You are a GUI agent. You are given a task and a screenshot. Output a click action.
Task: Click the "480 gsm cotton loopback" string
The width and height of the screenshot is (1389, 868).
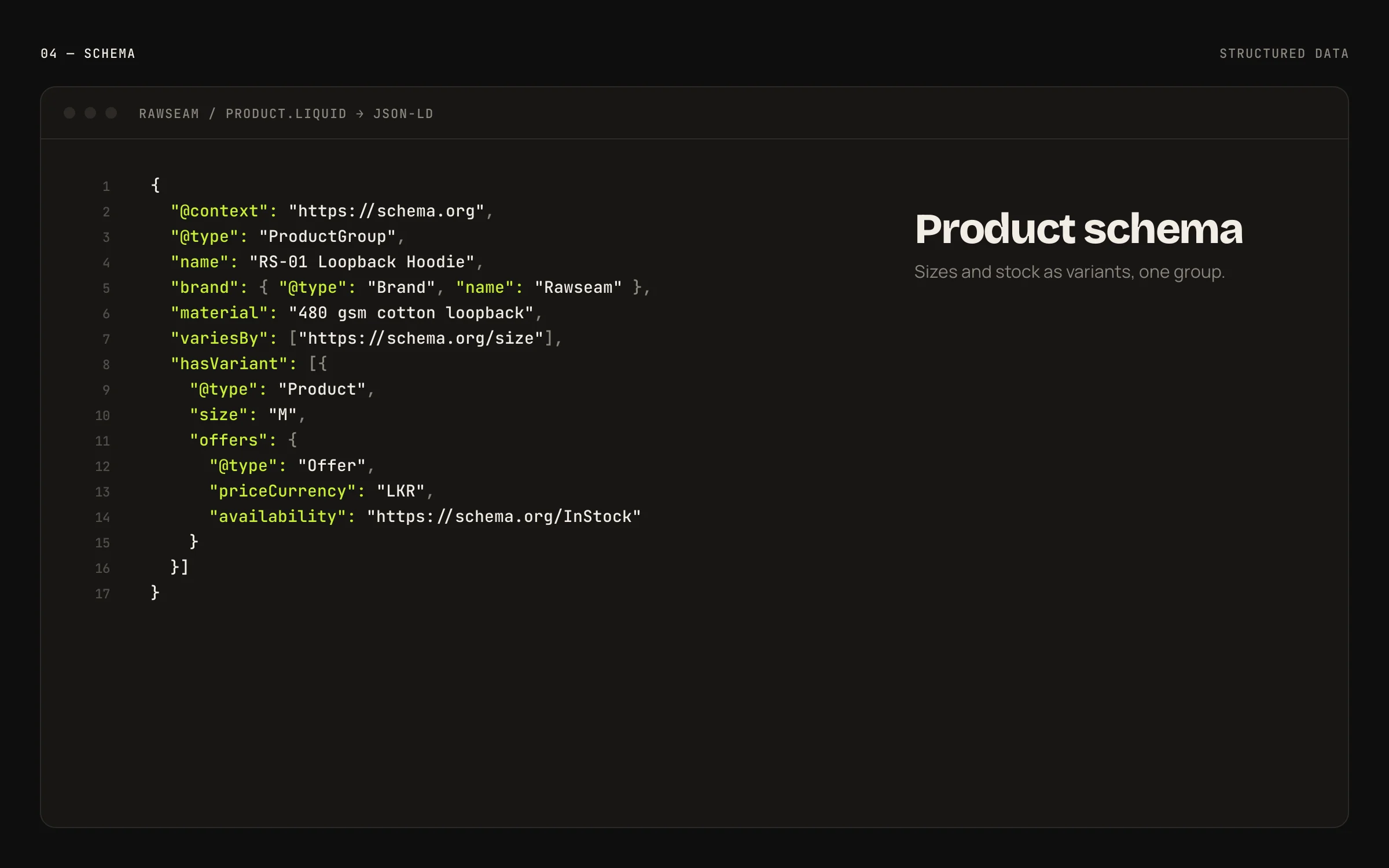[411, 313]
